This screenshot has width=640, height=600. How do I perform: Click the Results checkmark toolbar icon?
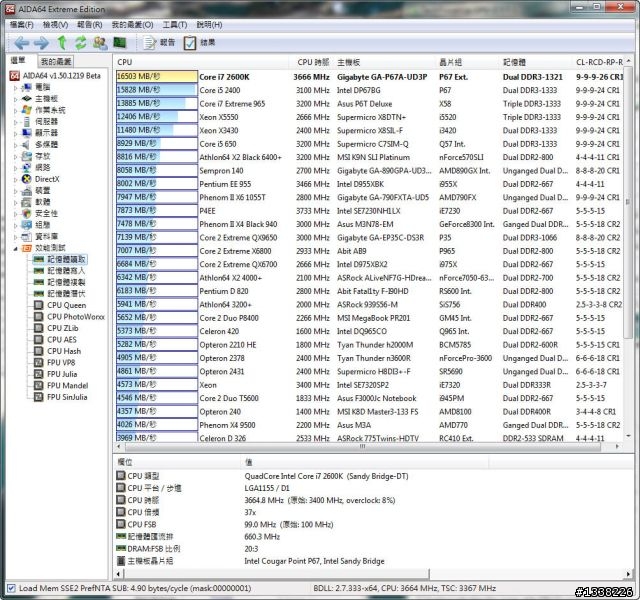[x=190, y=43]
